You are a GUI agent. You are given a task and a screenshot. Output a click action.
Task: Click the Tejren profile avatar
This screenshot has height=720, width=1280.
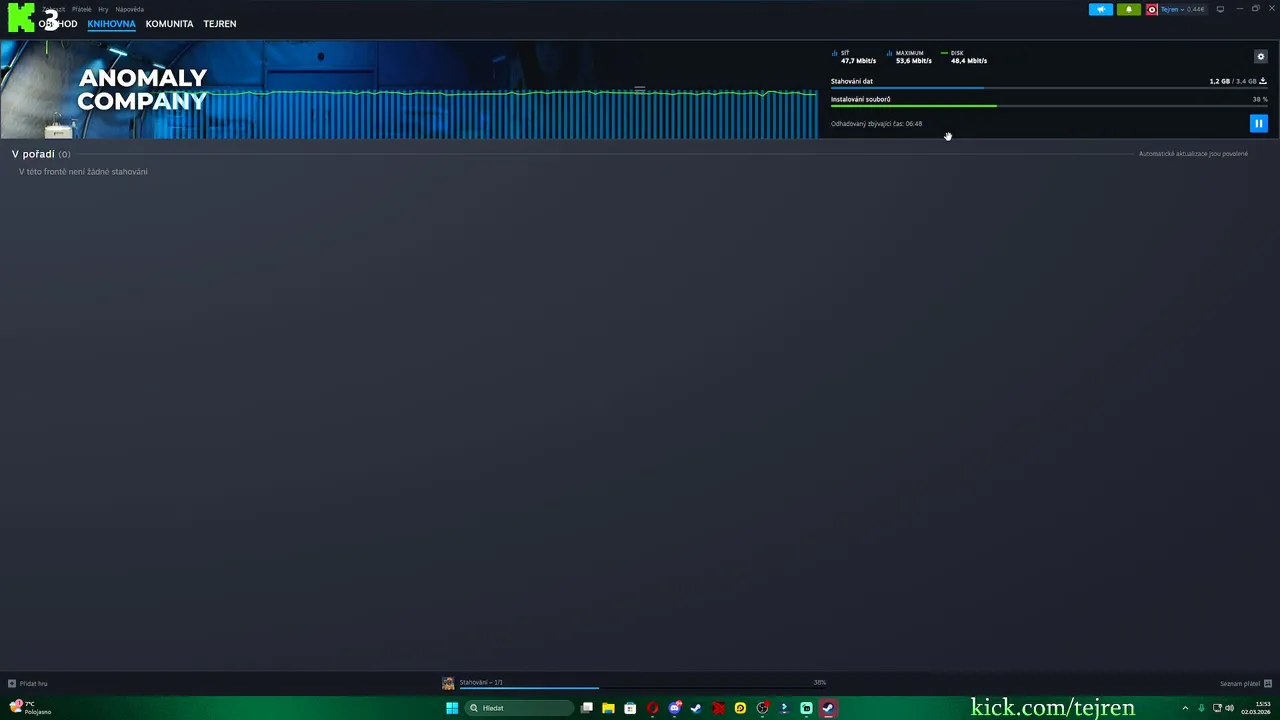pos(1152,9)
